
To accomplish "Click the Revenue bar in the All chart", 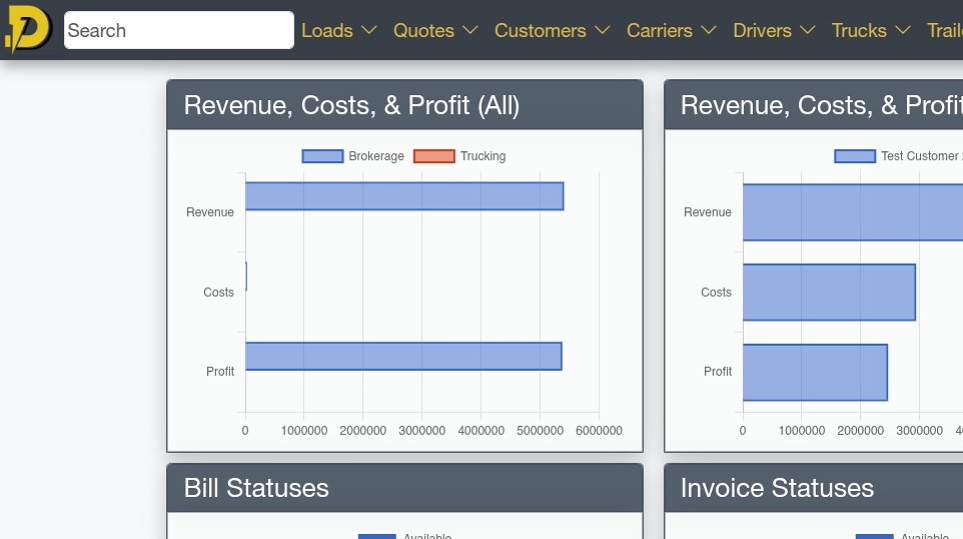I will [404, 196].
